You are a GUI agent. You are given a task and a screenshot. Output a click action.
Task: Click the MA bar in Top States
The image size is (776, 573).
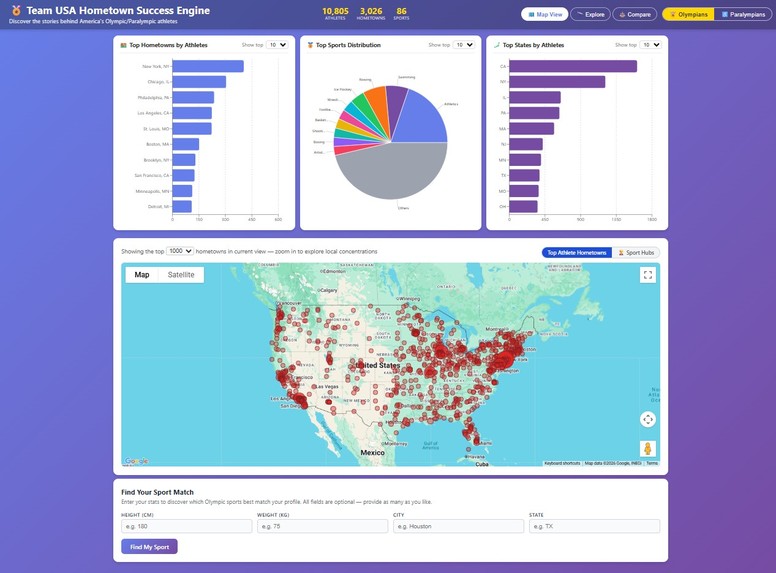point(532,129)
